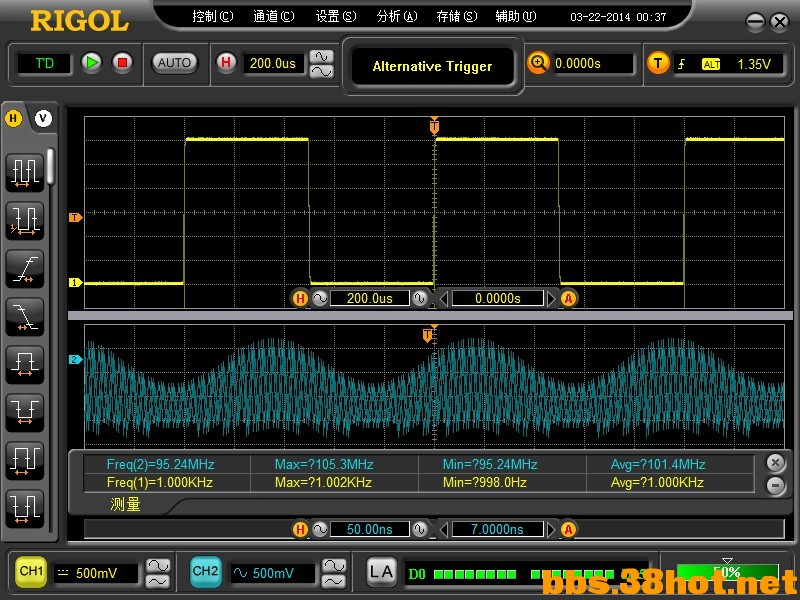The width and height of the screenshot is (800, 600).
Task: Open the 分析(A) menu
Action: (397, 17)
